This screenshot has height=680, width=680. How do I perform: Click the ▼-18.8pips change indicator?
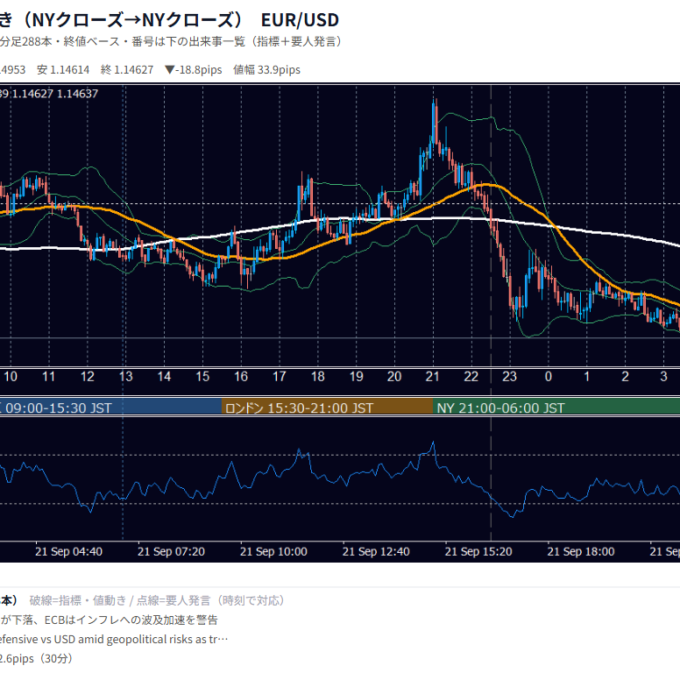[x=193, y=70]
